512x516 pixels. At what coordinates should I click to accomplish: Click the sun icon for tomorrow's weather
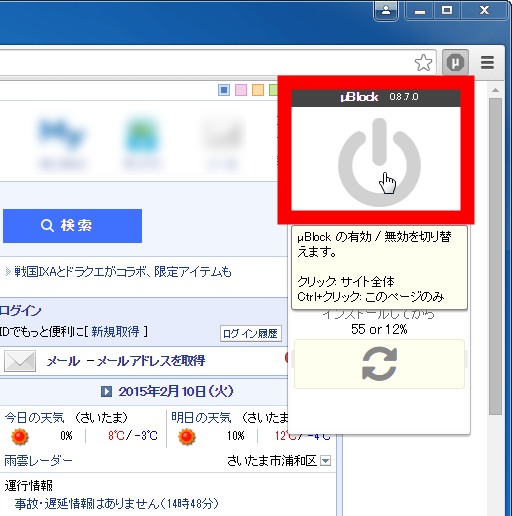pos(186,436)
